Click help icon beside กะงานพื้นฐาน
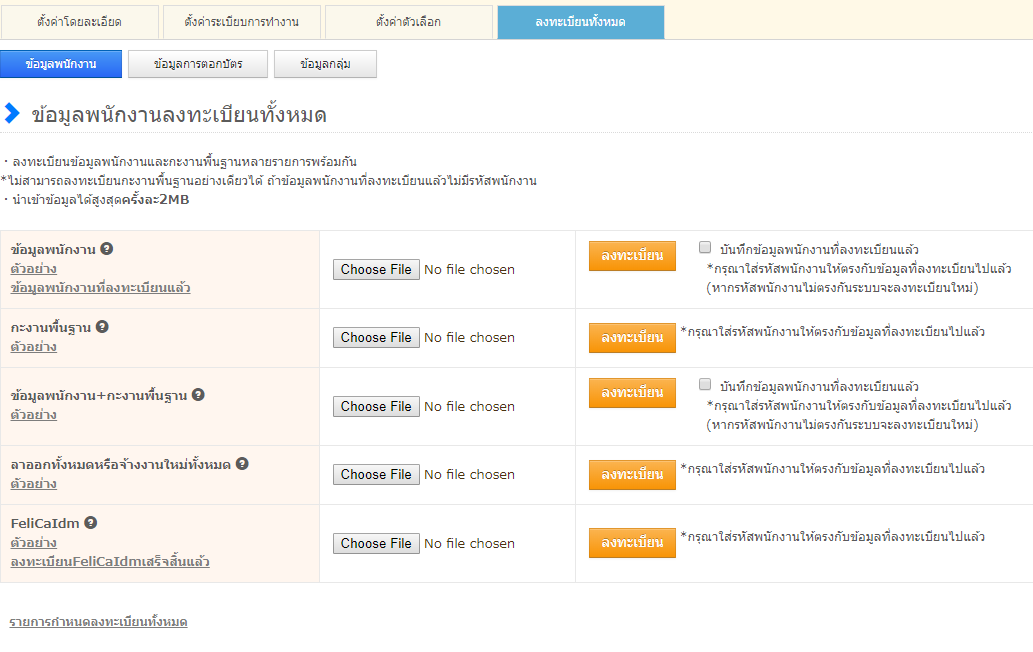Image resolution: width=1033 pixels, height=652 pixels. pyautogui.click(x=102, y=327)
